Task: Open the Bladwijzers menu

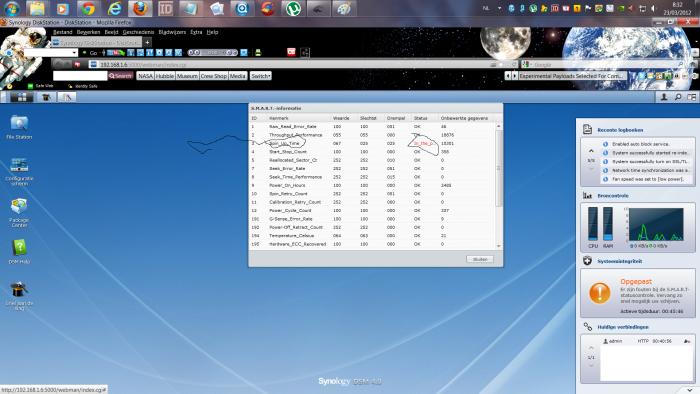Action: click(172, 32)
